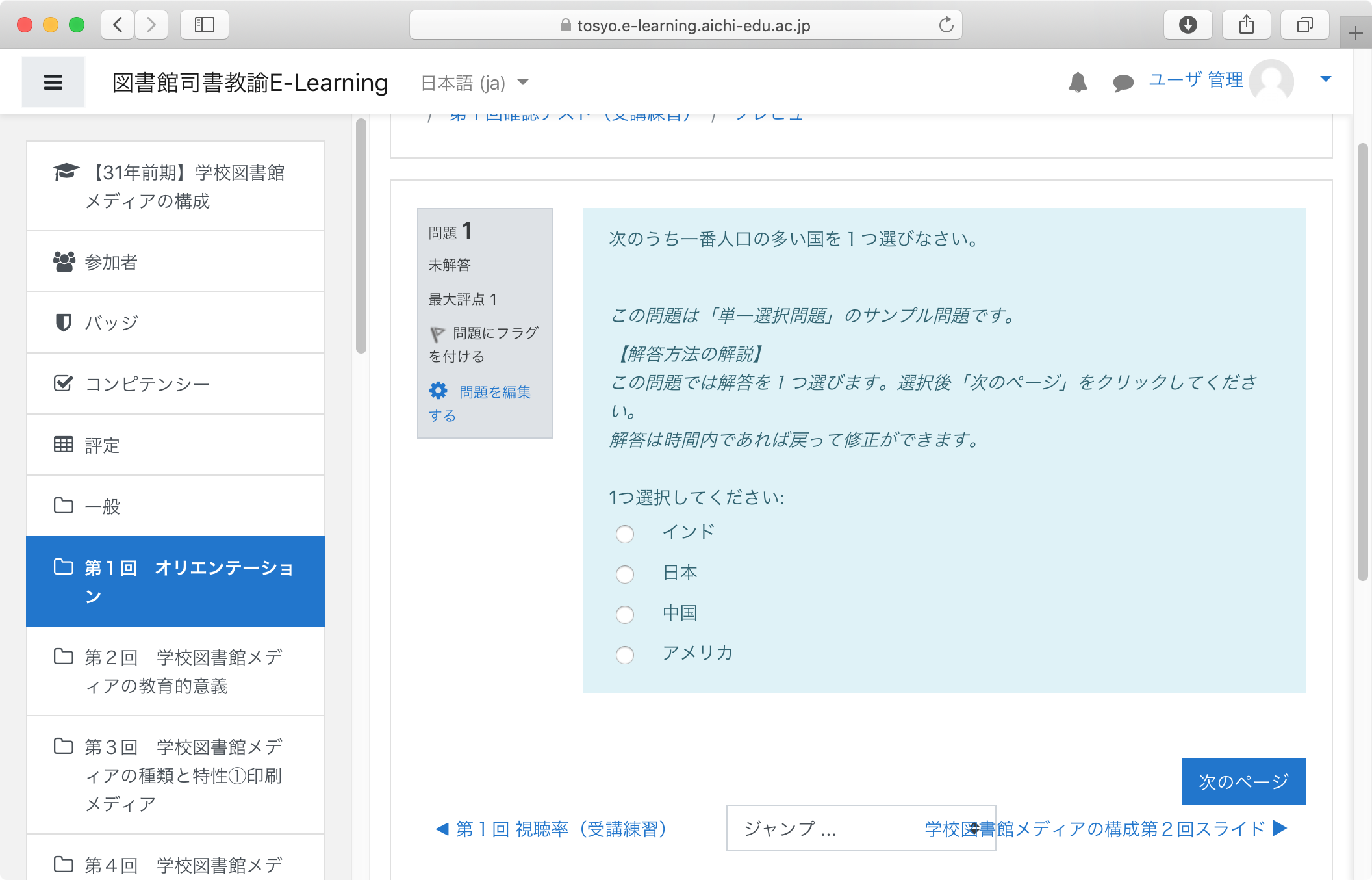
Task: Click folder icon of 第２回 section
Action: pos(63,656)
